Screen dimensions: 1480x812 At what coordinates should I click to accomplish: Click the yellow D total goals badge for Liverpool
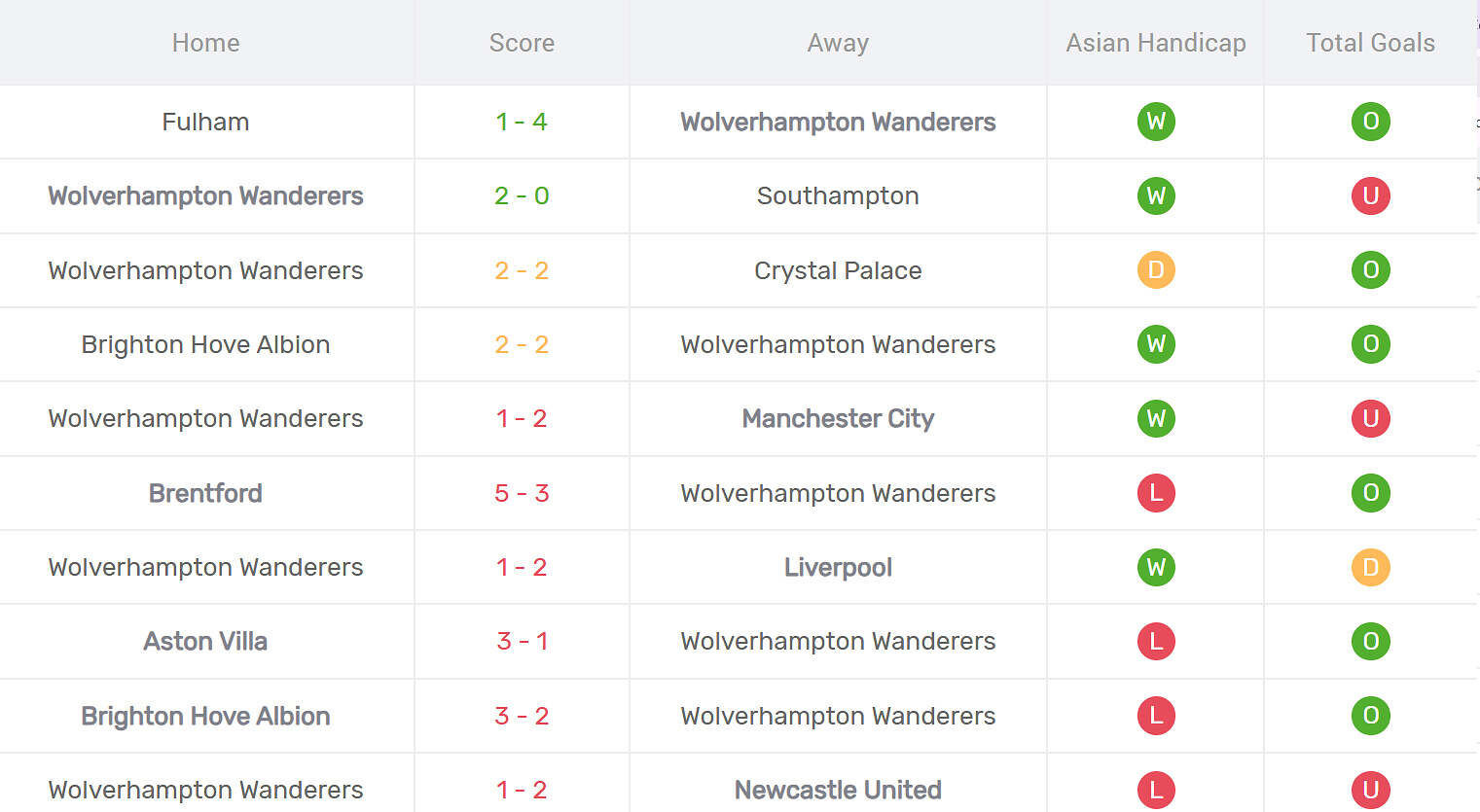(1370, 567)
